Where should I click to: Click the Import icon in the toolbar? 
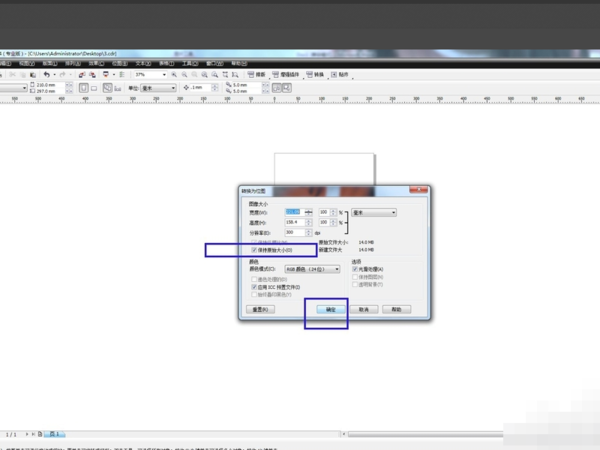coord(82,75)
